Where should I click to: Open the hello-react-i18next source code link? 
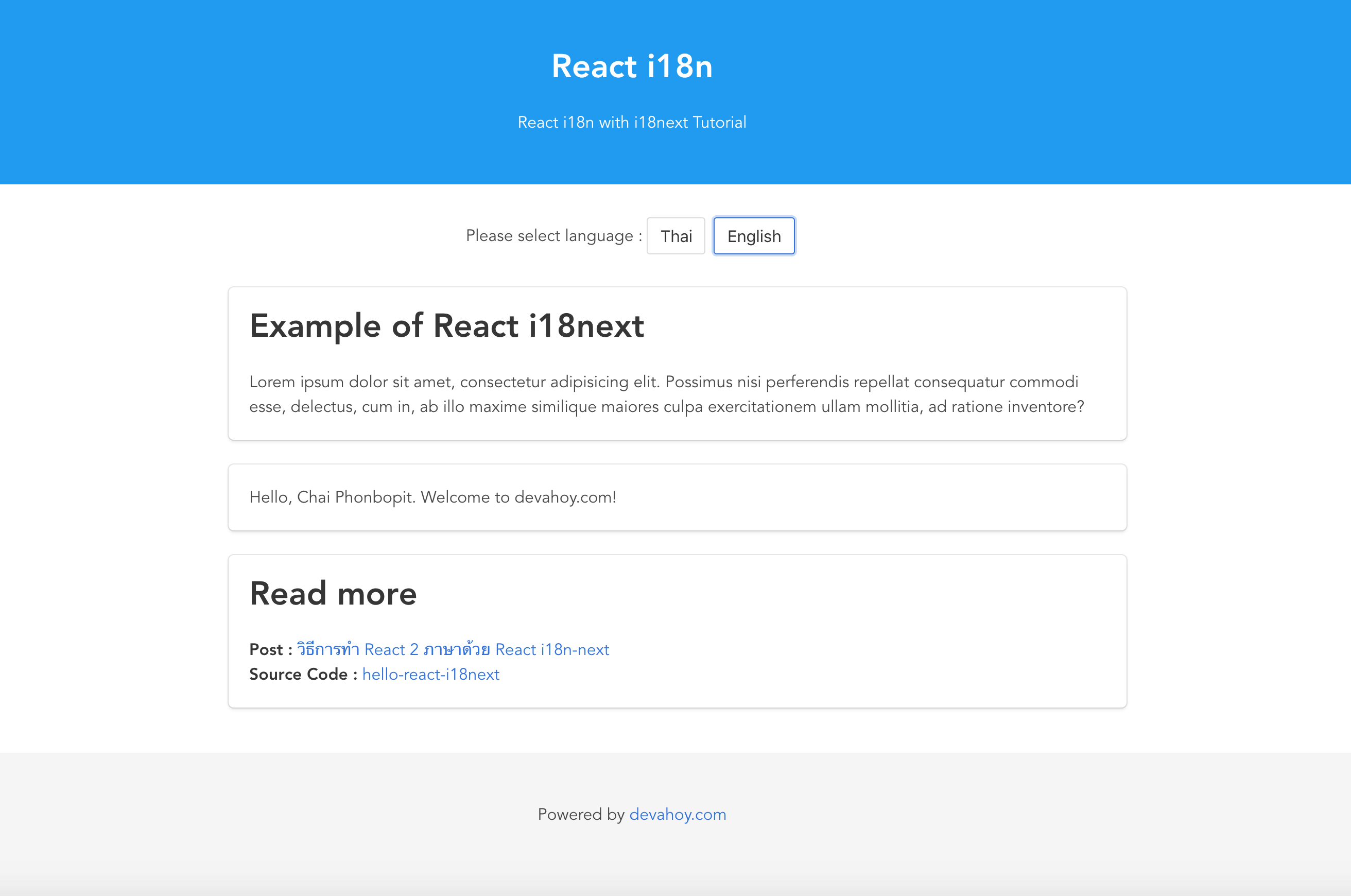(430, 674)
